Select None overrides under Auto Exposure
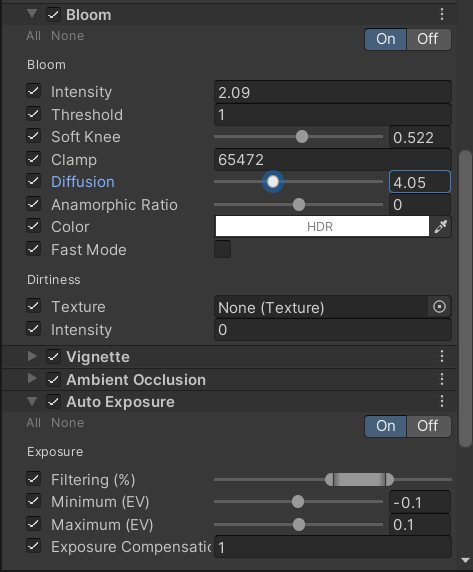Image resolution: width=473 pixels, height=572 pixels. [x=67, y=422]
